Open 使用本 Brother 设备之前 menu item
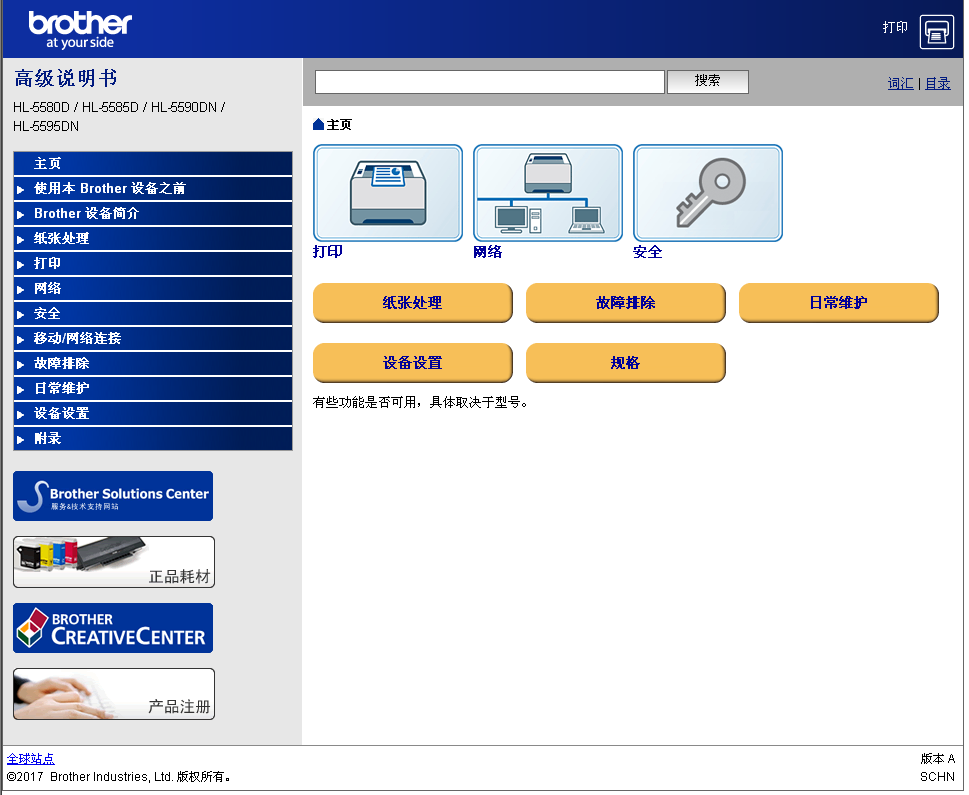 [x=153, y=189]
